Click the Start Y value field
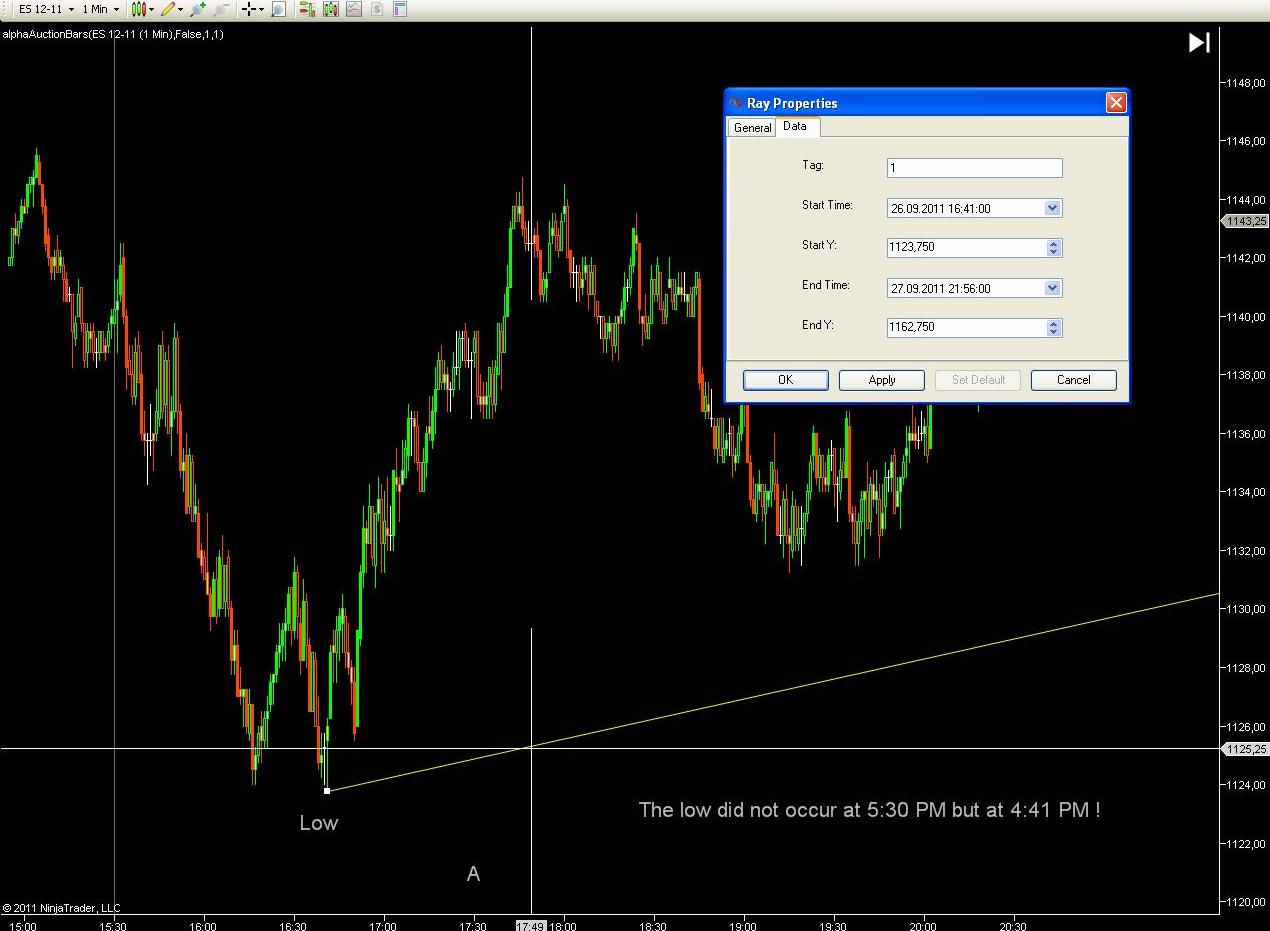This screenshot has height=931, width=1270. [x=966, y=247]
